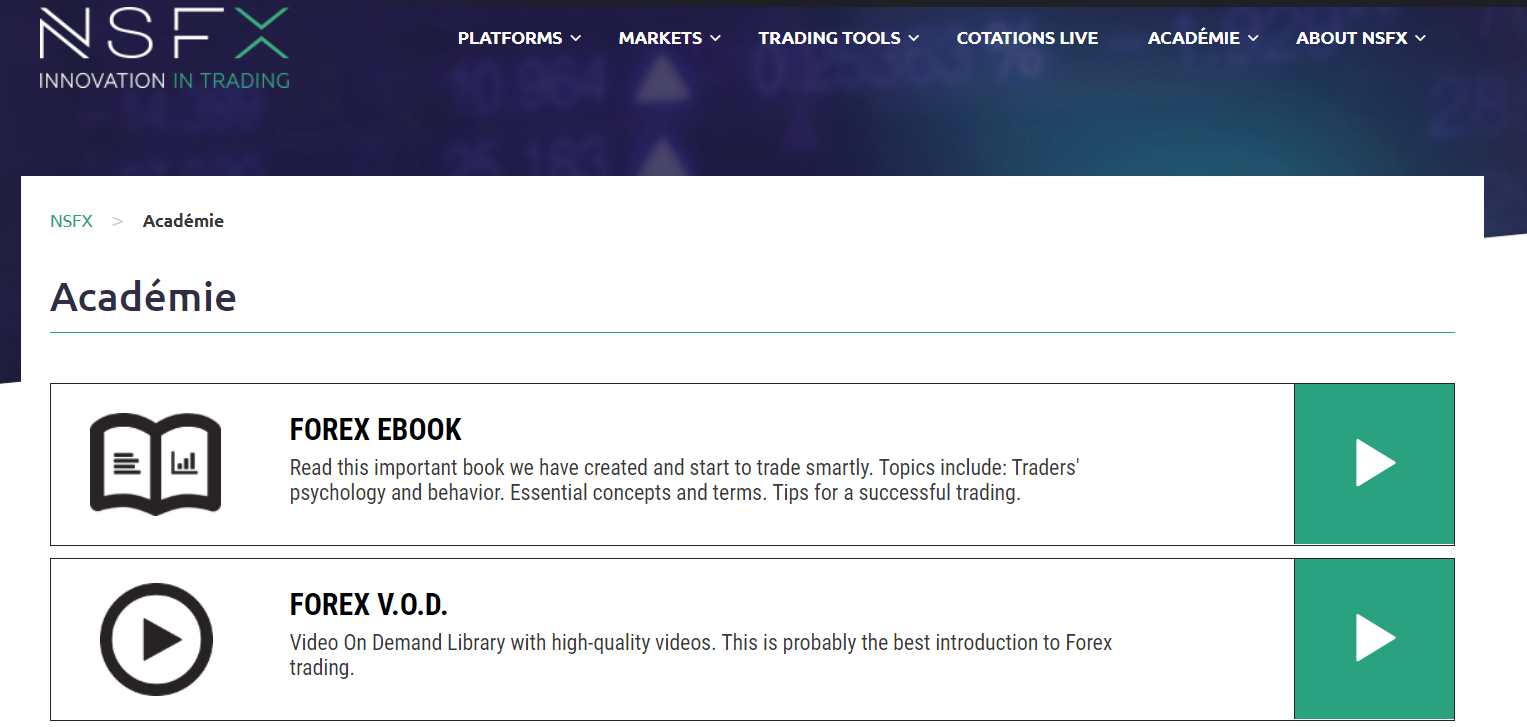This screenshot has height=727, width=1527.
Task: Open the FOREX EBOOK title
Action: 375,430
